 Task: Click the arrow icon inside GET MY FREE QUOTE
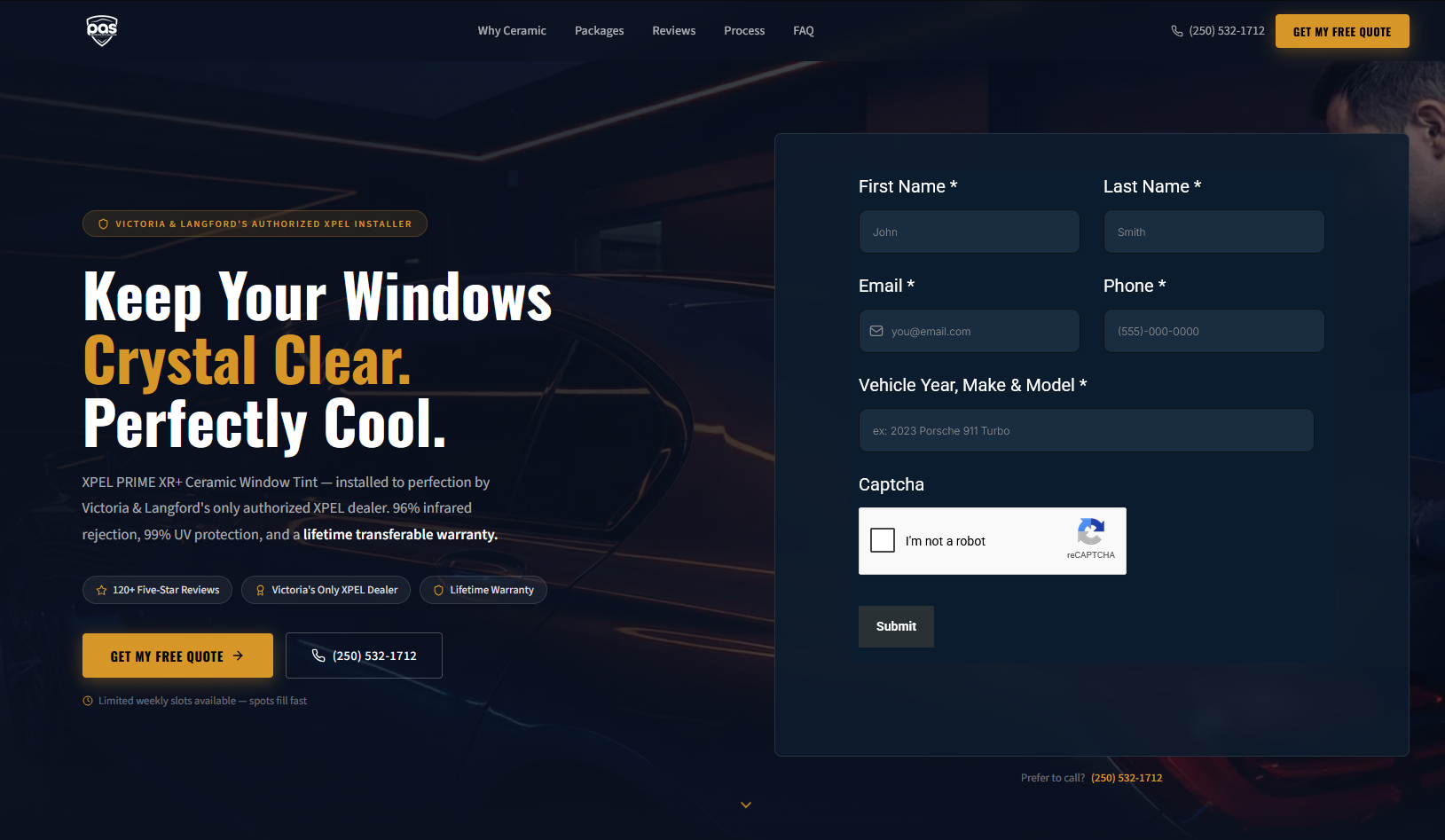(238, 656)
